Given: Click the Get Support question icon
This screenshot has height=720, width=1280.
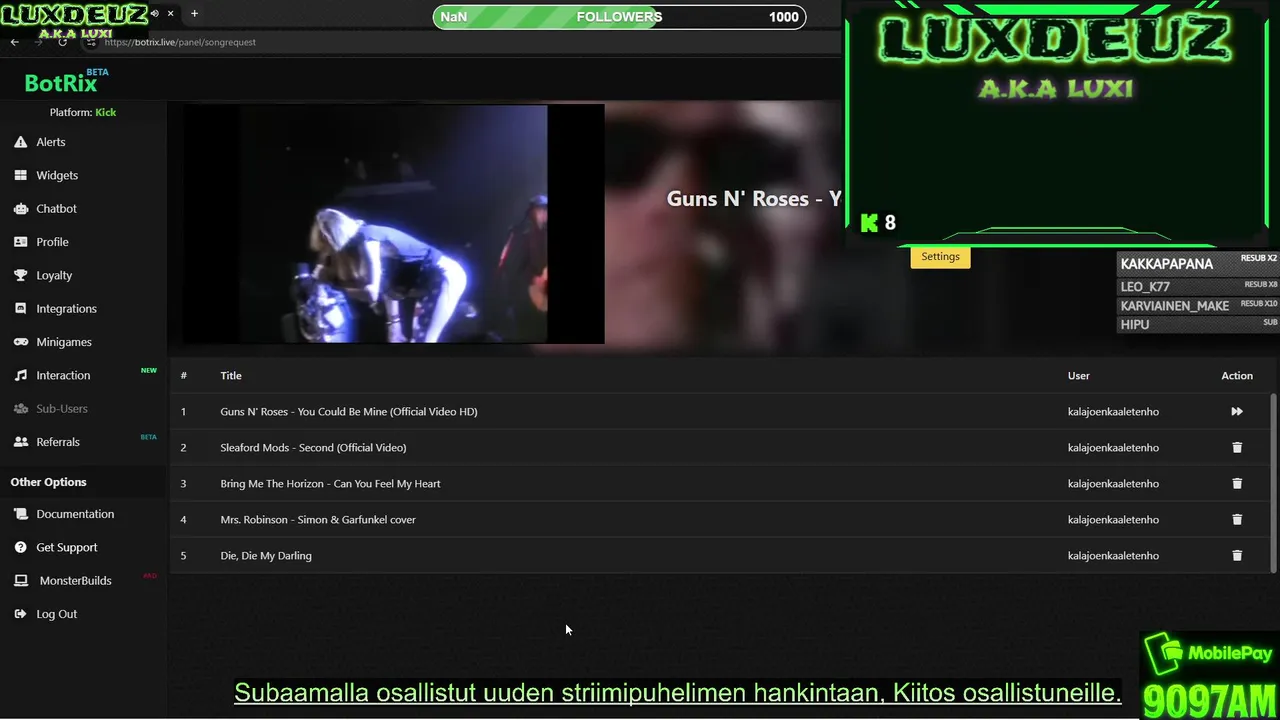Looking at the screenshot, I should (20, 547).
